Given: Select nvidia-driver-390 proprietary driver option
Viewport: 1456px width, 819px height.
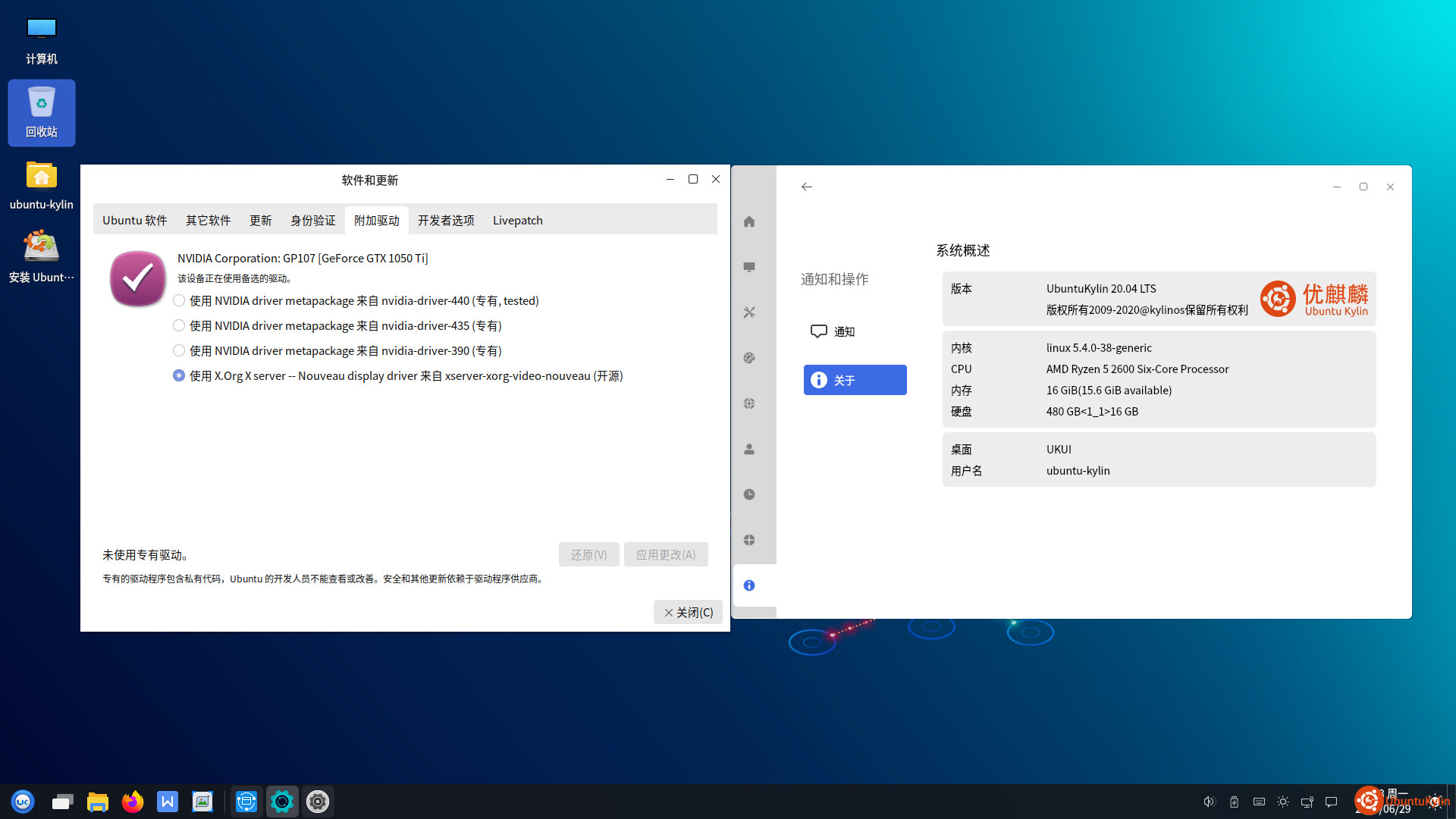Looking at the screenshot, I should [179, 351].
